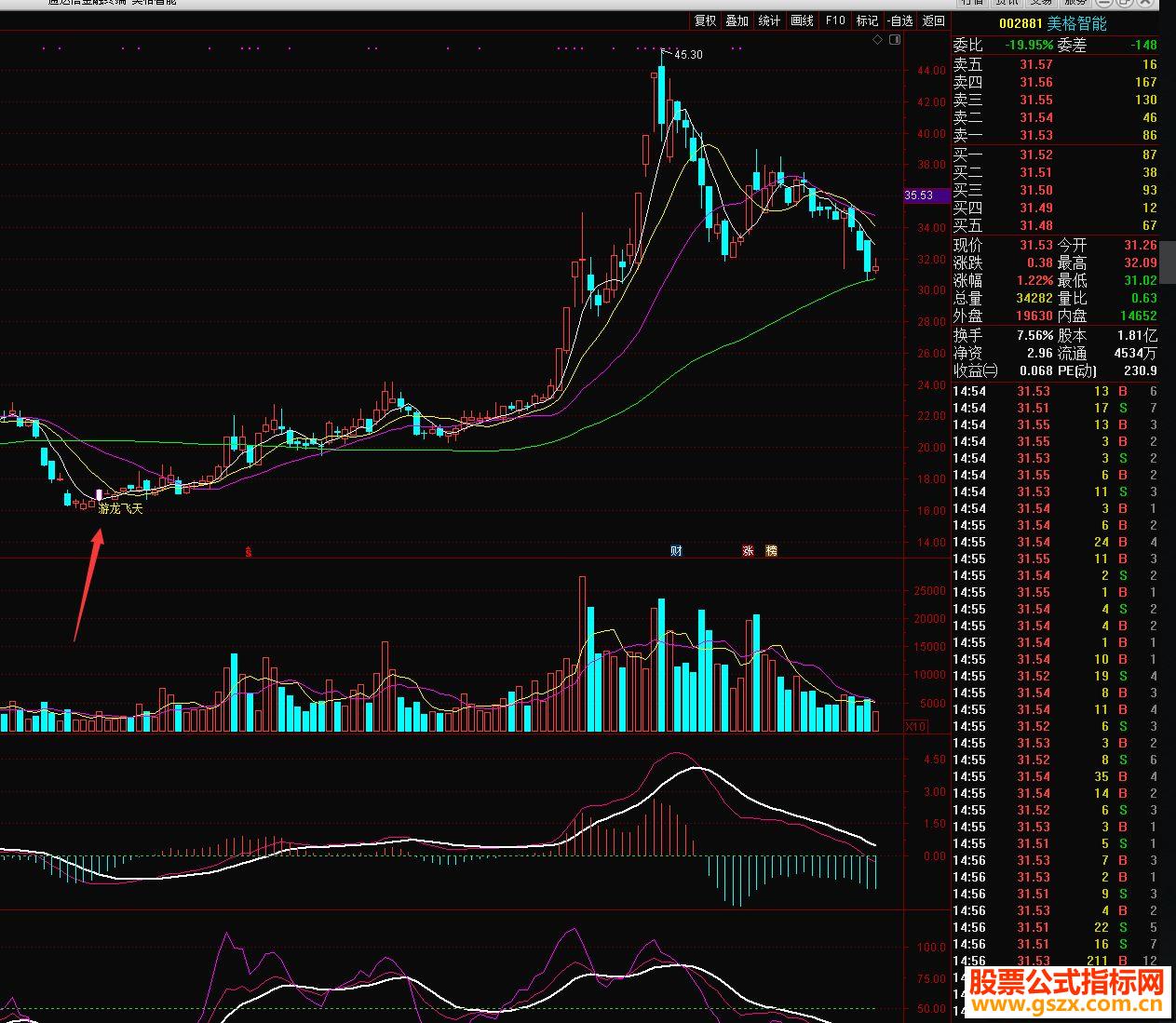Click the 内盘 14652 value
The height and width of the screenshot is (1023, 1176).
1140,316
